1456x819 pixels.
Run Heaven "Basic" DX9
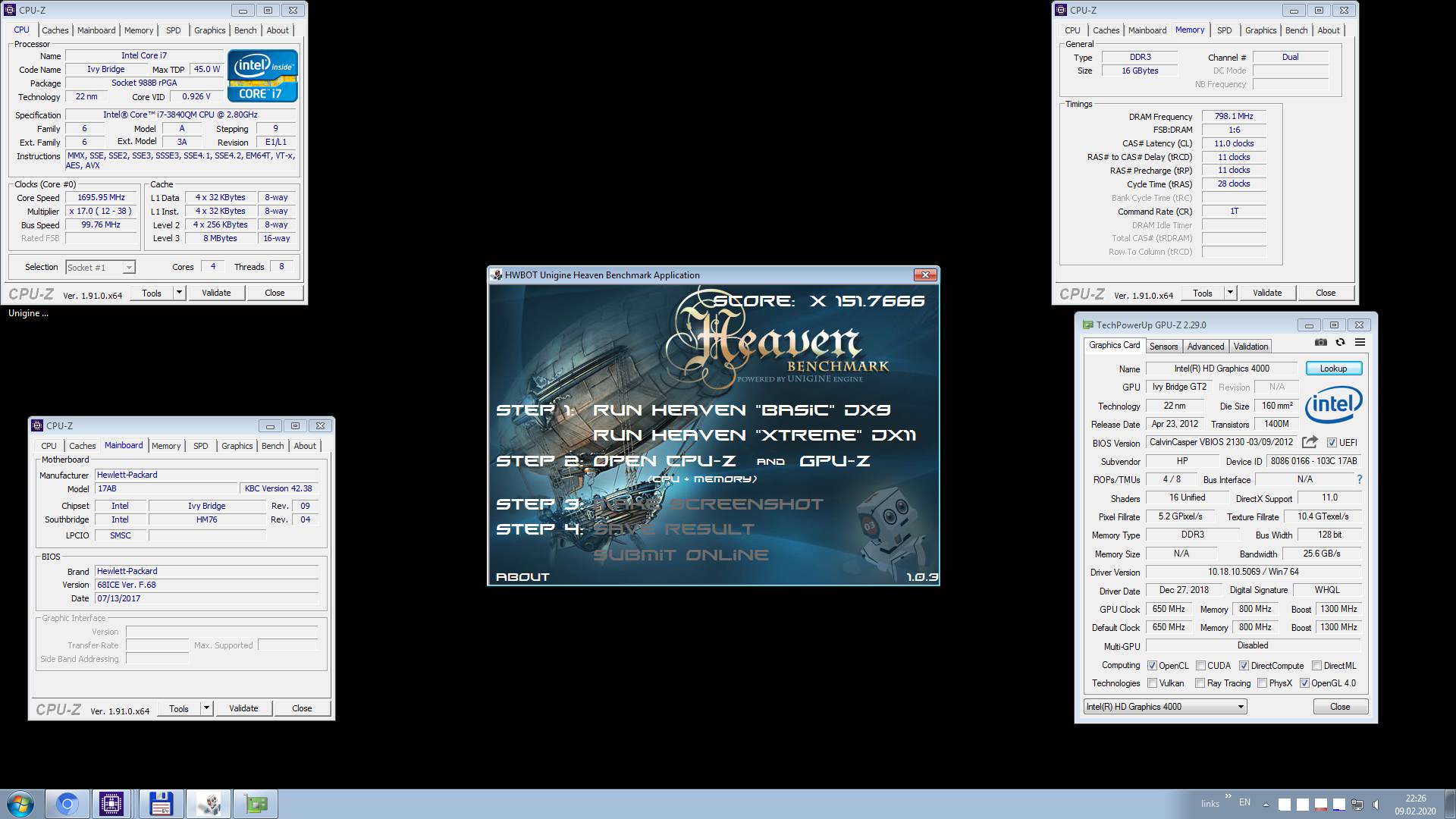741,410
